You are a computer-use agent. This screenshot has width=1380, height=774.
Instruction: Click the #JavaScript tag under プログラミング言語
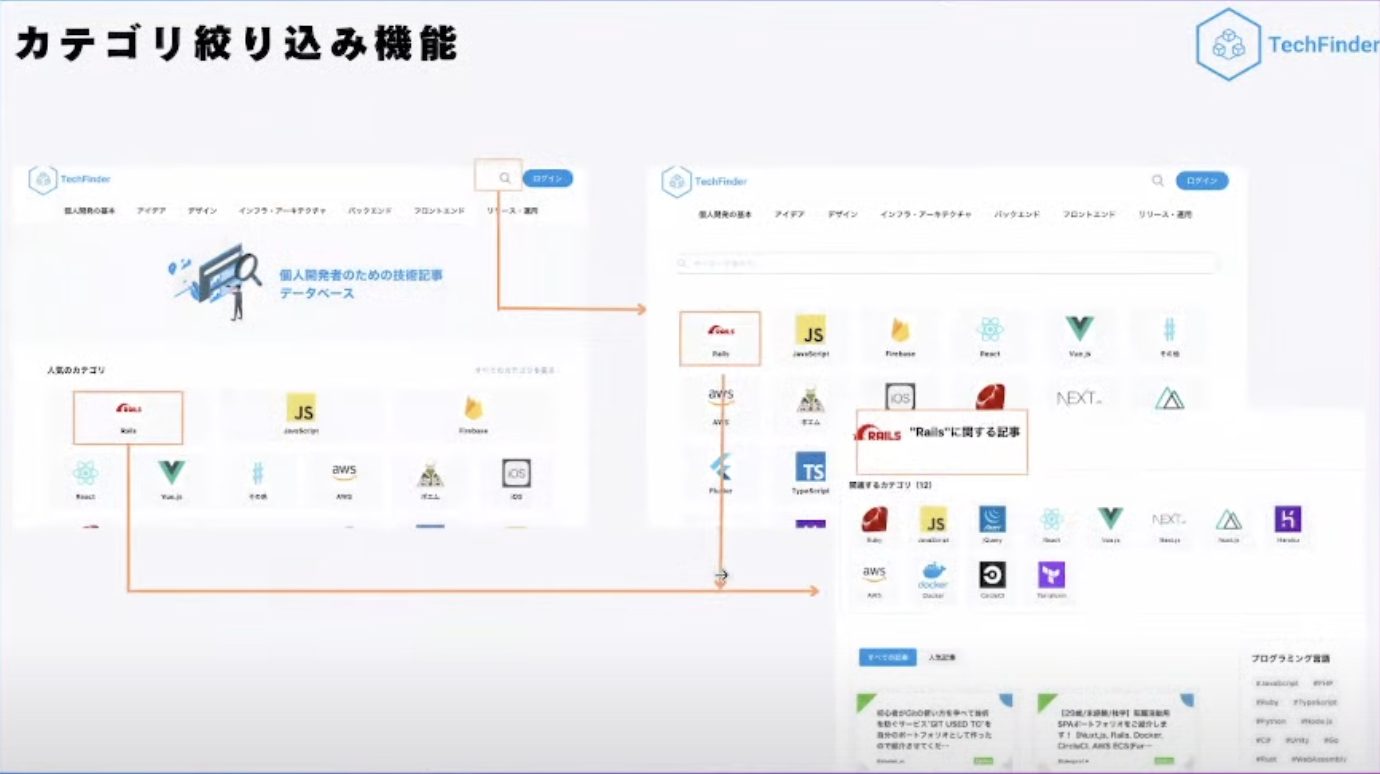(x=1279, y=683)
